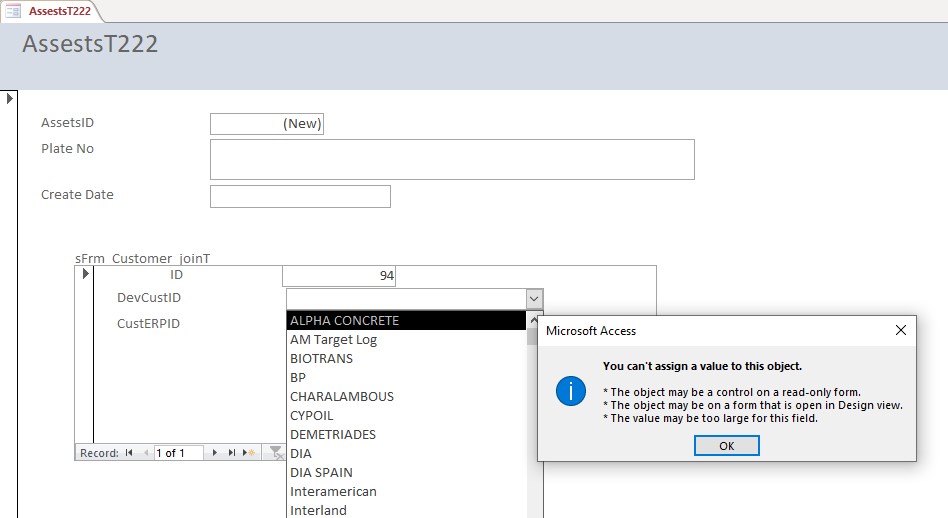This screenshot has width=948, height=518.
Task: Click the AssetsID label
Action: (x=68, y=123)
